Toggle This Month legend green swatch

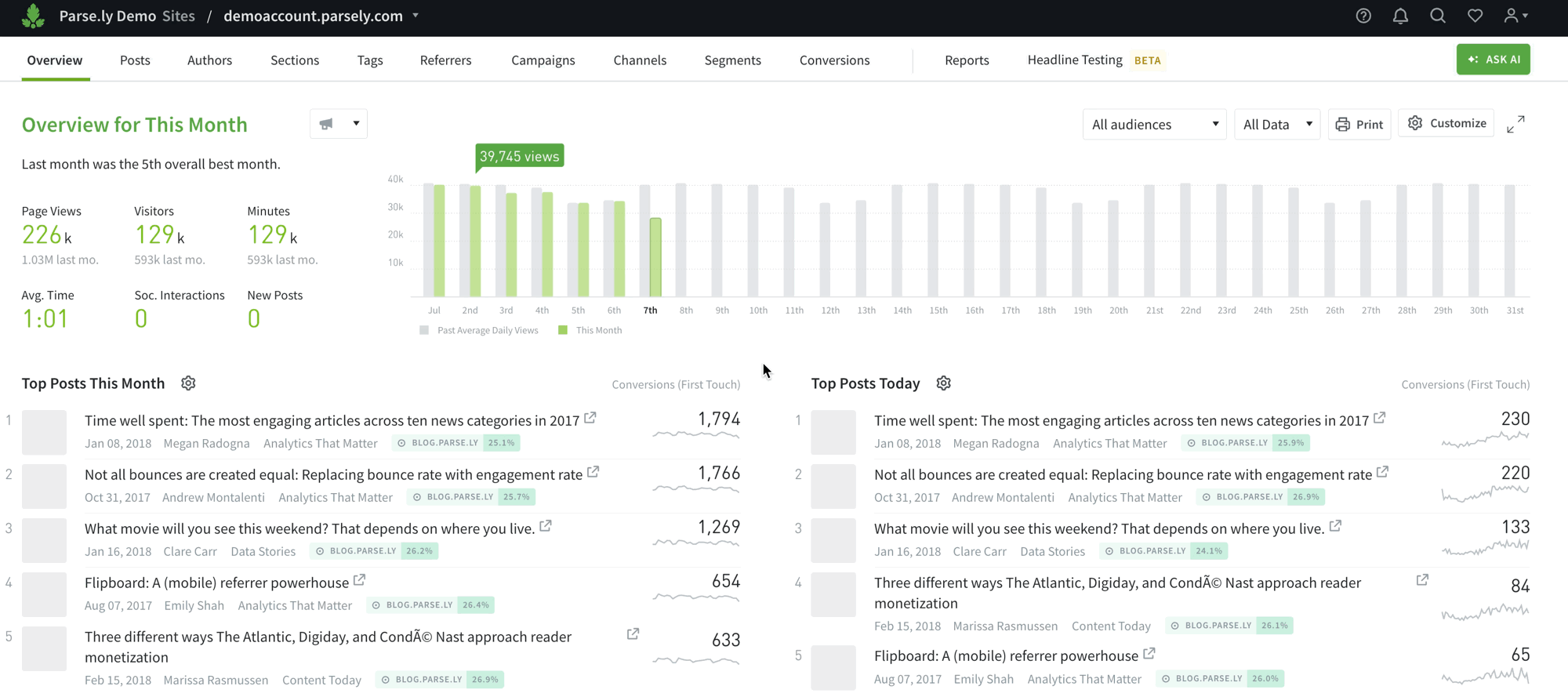pyautogui.click(x=562, y=330)
